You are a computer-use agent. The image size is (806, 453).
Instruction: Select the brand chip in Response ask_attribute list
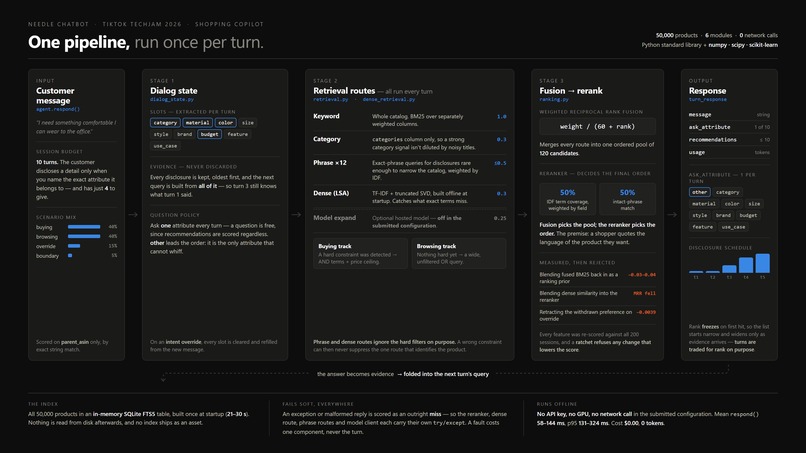click(x=723, y=215)
